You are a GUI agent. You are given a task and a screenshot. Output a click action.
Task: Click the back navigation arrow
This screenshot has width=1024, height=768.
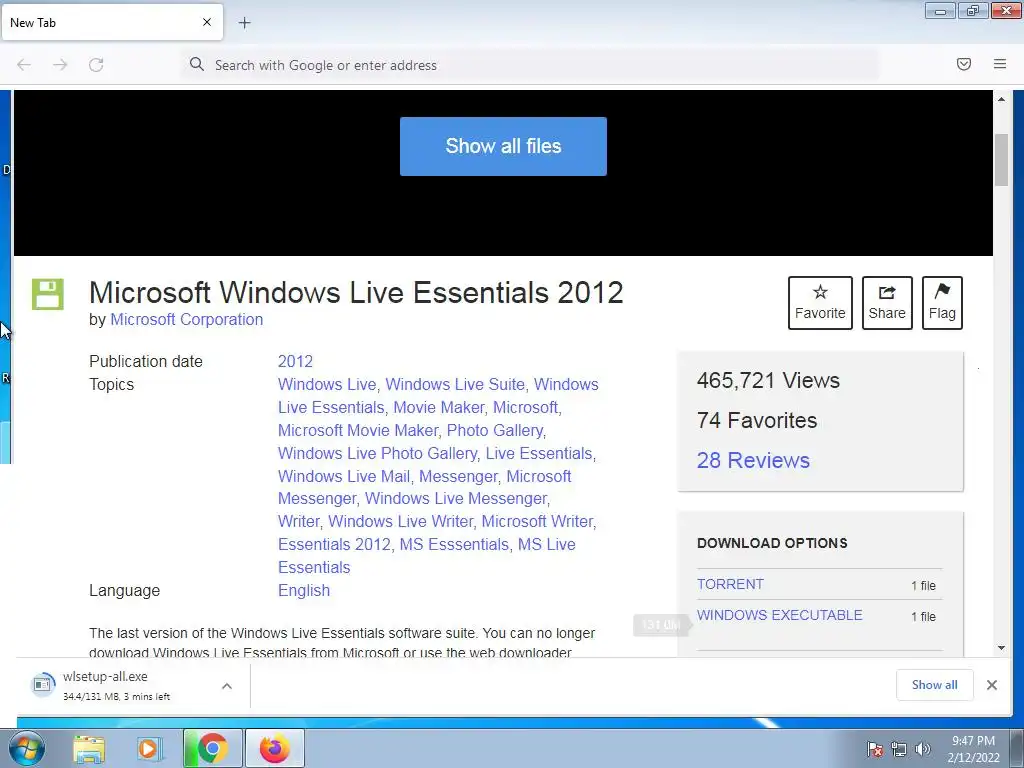(x=24, y=65)
